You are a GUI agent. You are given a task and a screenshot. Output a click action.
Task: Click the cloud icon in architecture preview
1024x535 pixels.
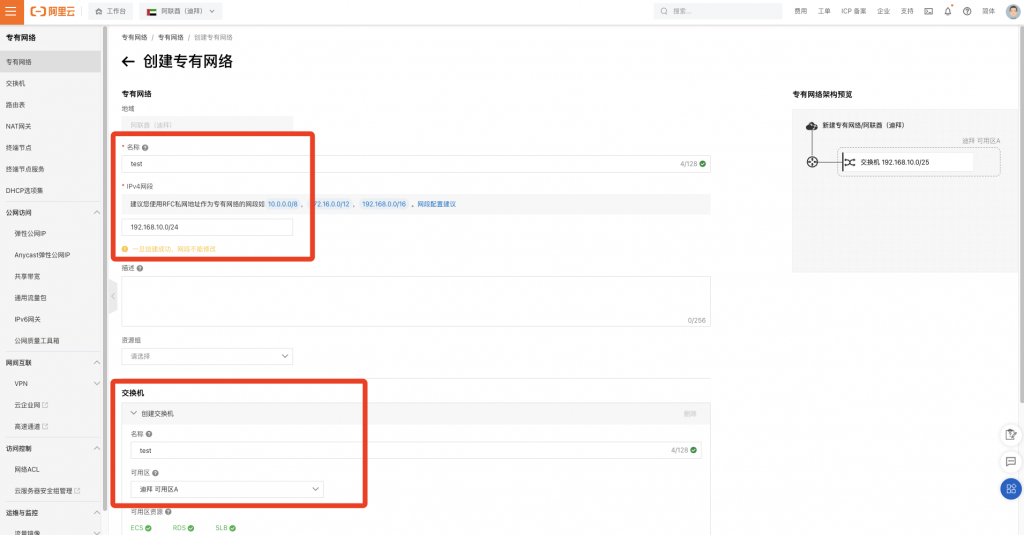[x=811, y=125]
